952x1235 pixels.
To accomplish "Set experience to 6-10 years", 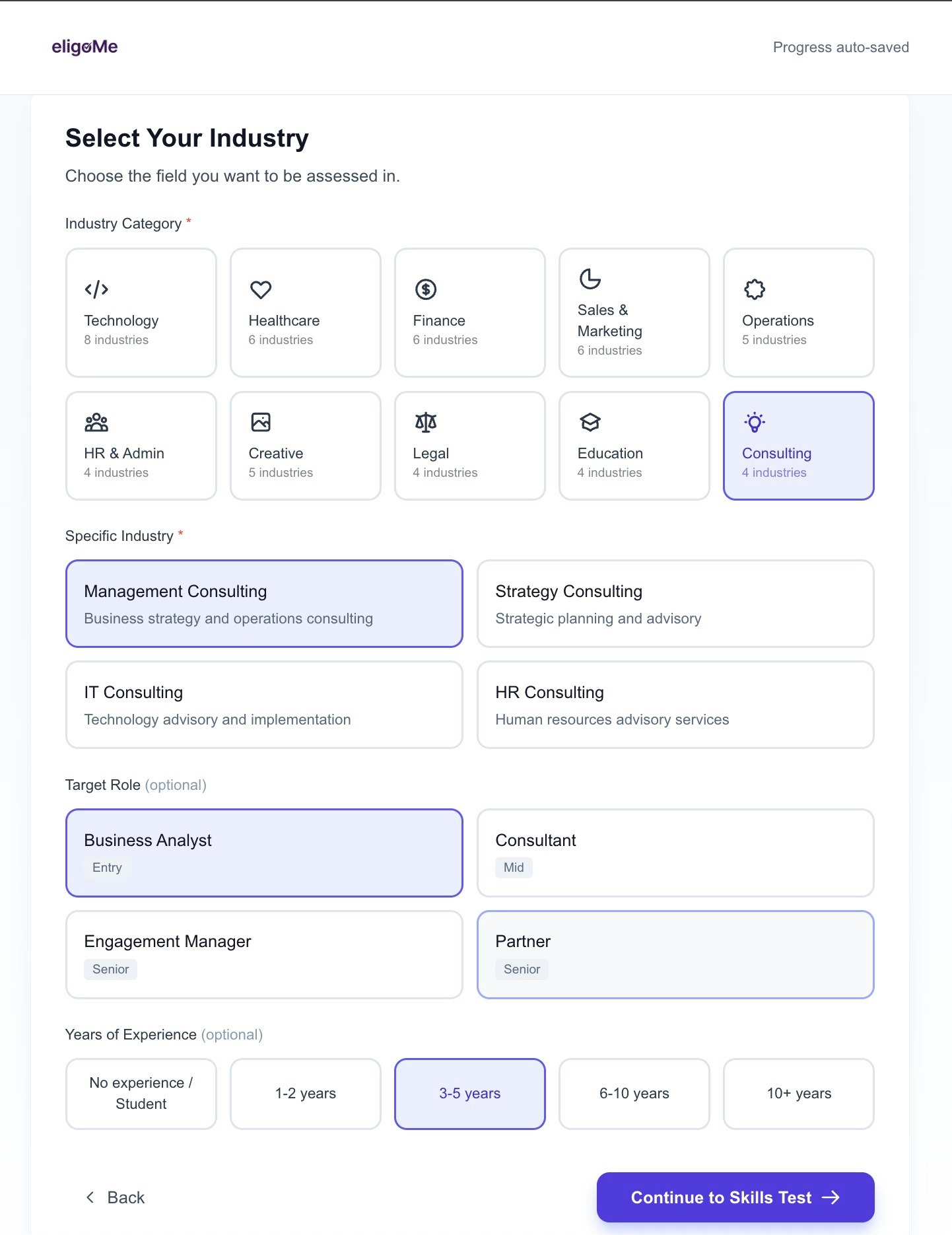I will [634, 1094].
